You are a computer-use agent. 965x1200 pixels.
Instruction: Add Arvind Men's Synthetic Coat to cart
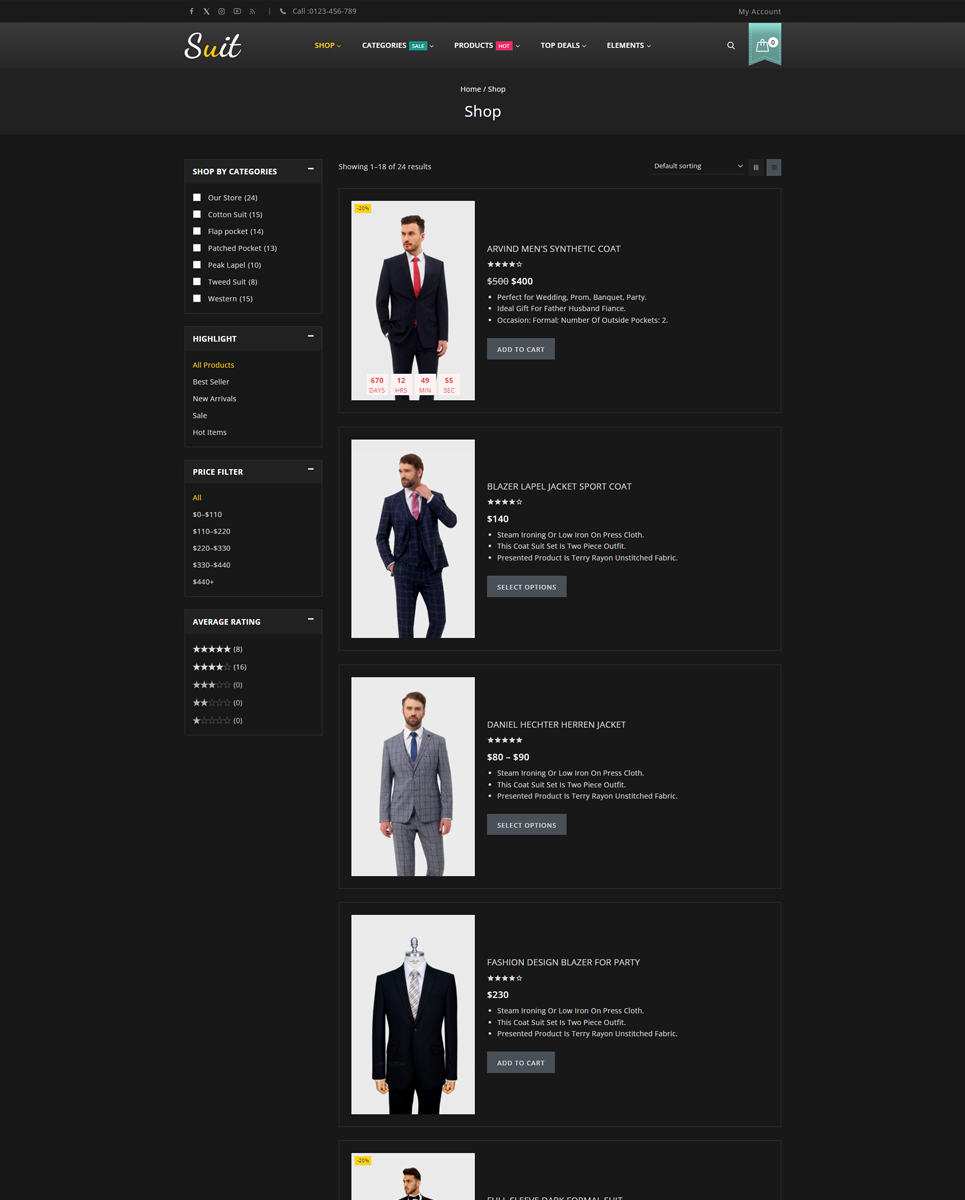[x=520, y=349]
